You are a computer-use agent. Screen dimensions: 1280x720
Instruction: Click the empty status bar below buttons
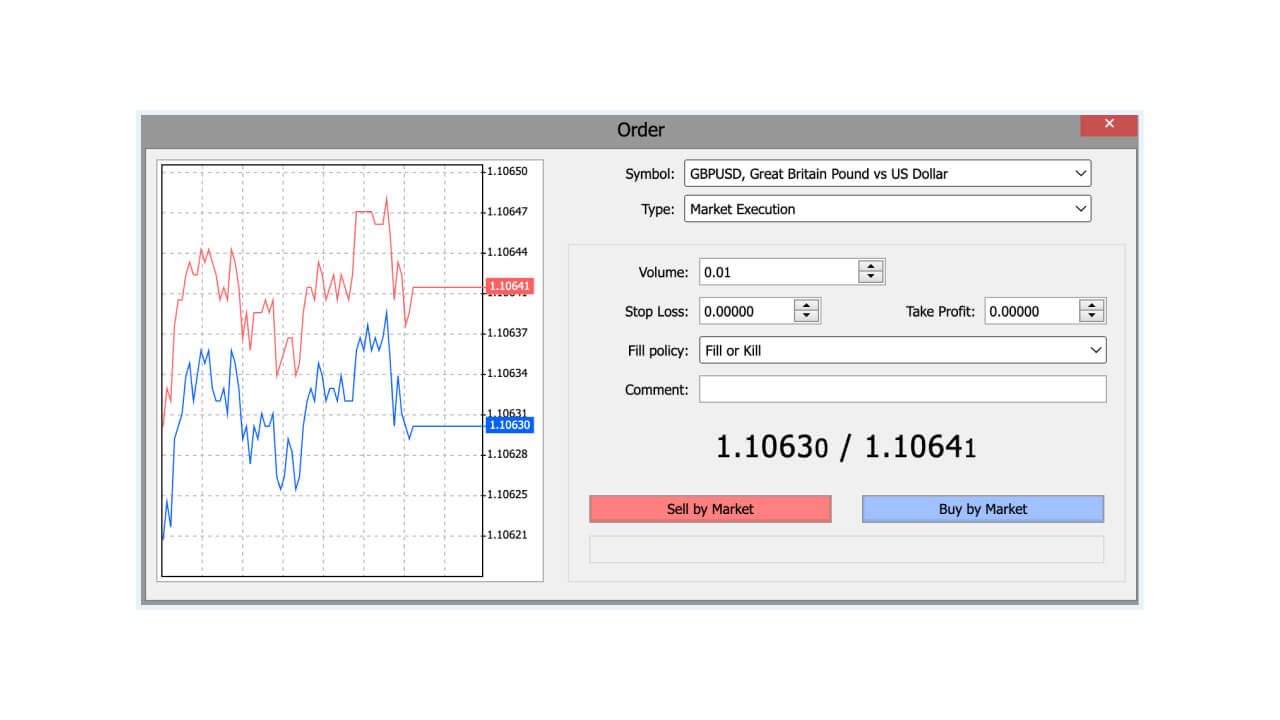(x=847, y=549)
